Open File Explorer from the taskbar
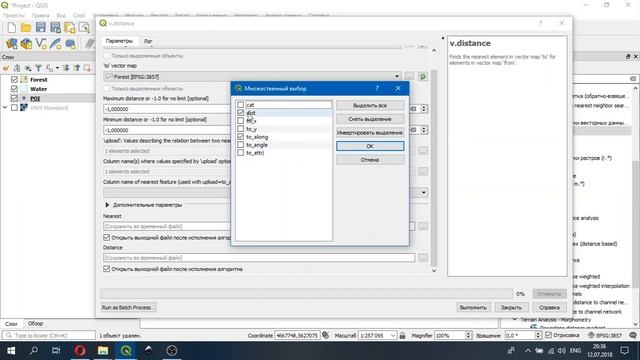Viewport: 640px width, 360px height. (103, 351)
